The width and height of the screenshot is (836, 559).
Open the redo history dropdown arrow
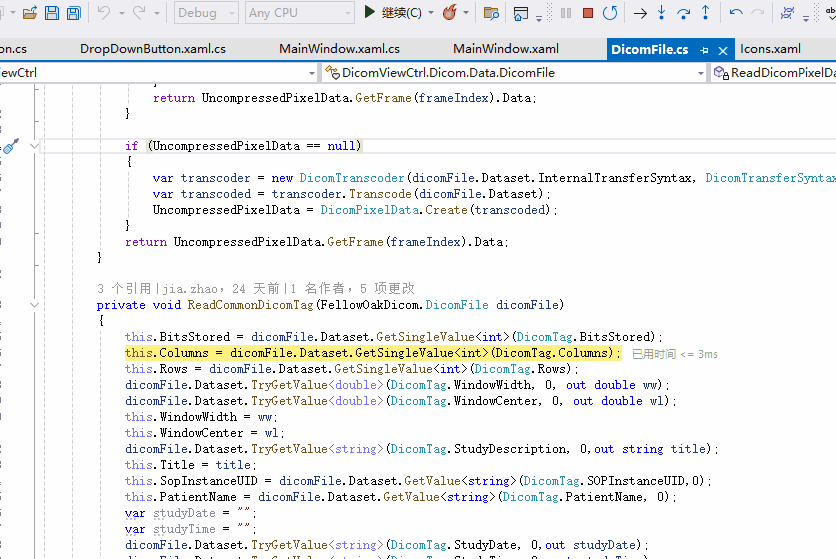pyautogui.click(x=157, y=13)
